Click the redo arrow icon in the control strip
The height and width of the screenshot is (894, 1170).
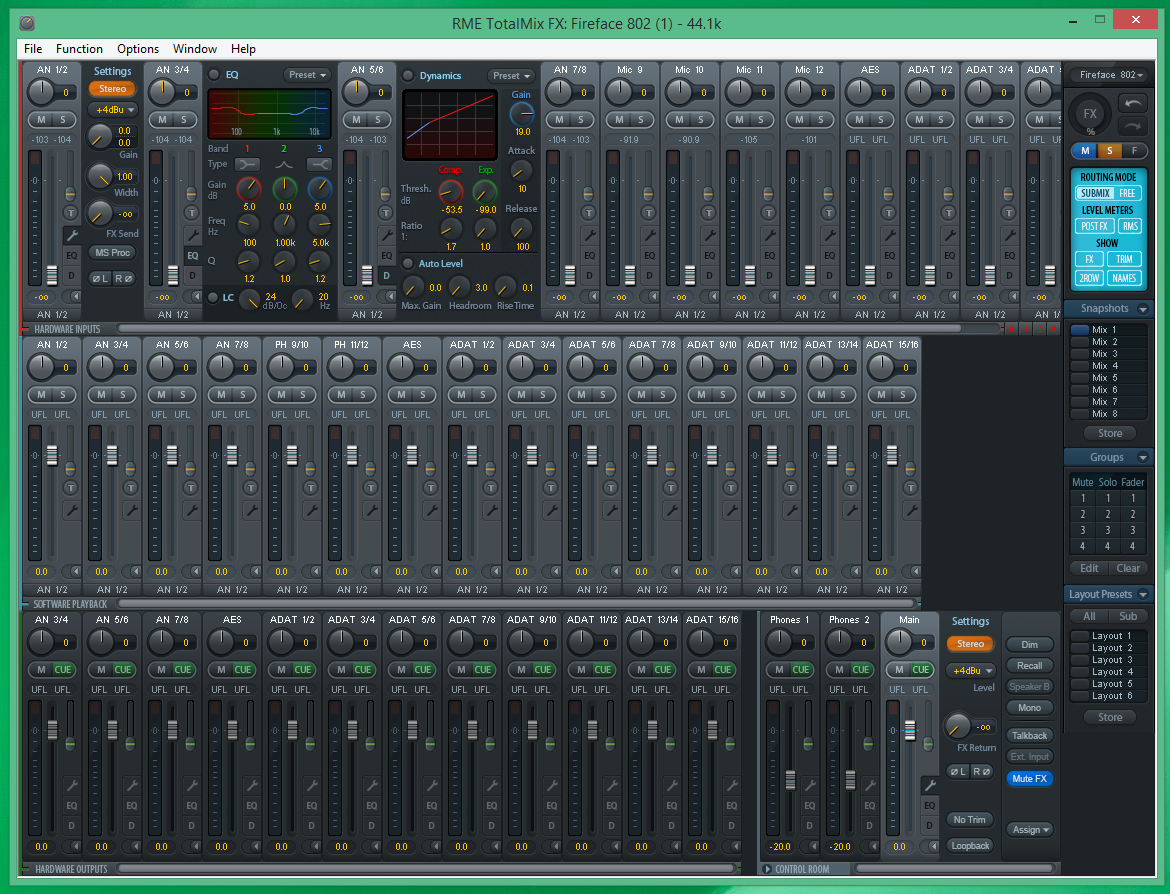click(x=1133, y=126)
